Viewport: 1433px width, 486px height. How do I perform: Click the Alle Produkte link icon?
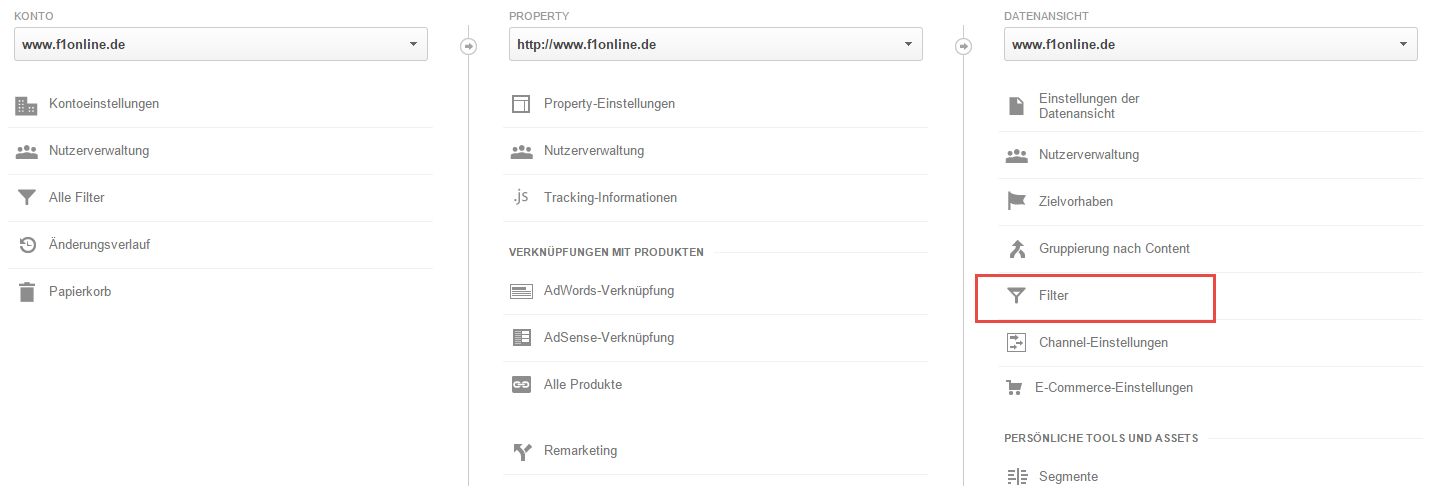point(521,385)
